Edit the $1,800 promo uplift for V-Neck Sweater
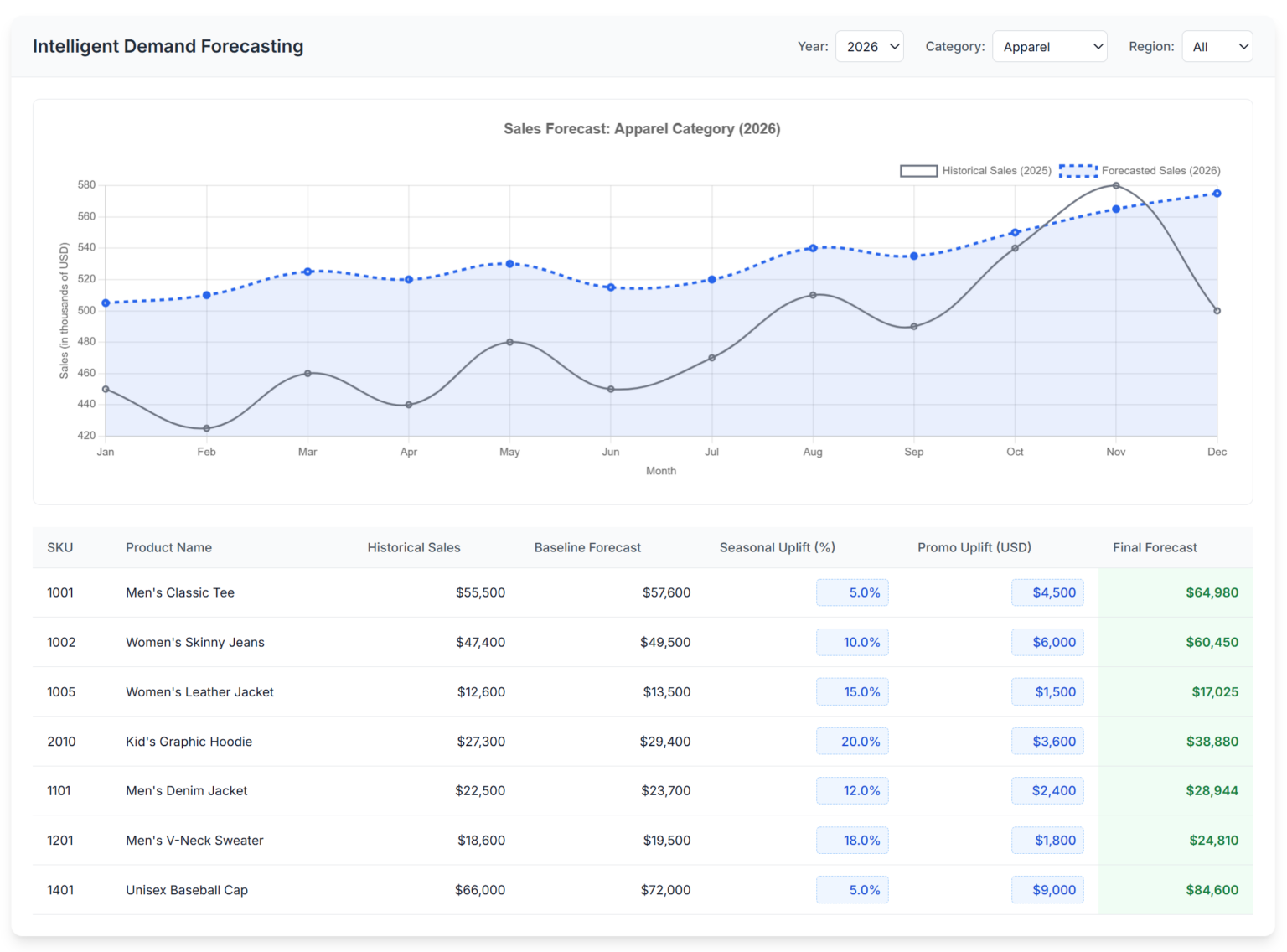The image size is (1287, 952). point(1047,841)
